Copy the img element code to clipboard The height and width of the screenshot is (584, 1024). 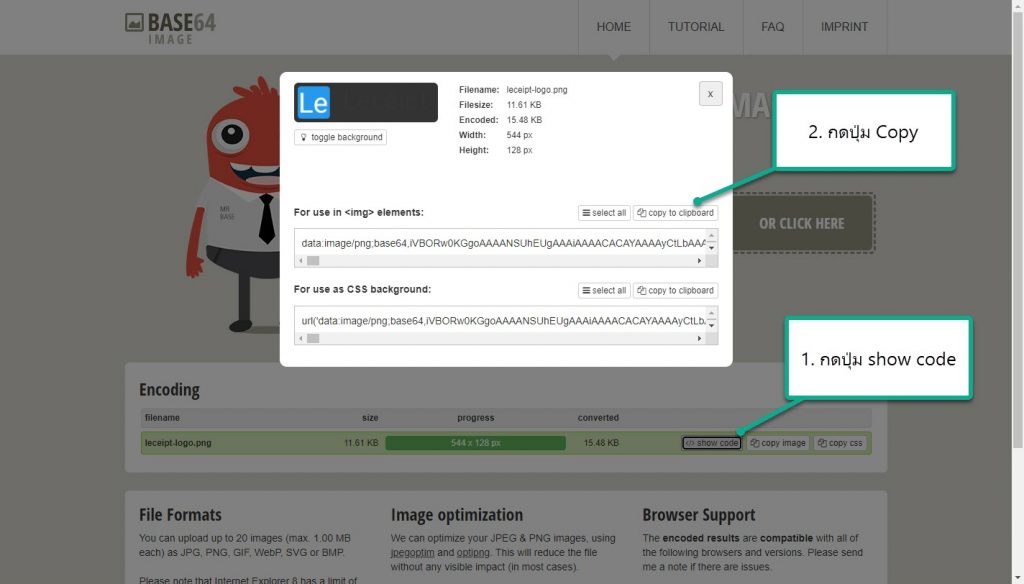pyautogui.click(x=675, y=212)
